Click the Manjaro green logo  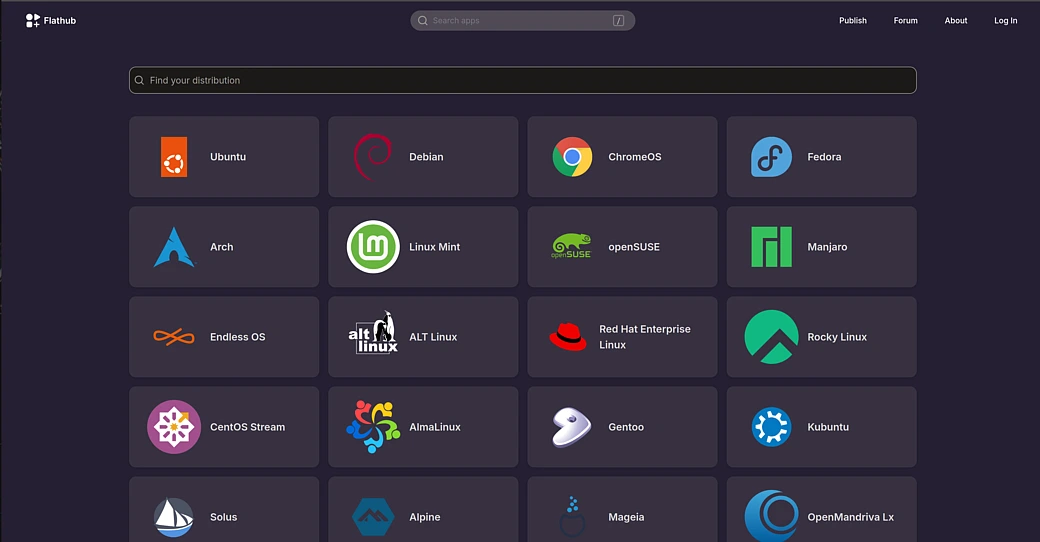tap(771, 247)
